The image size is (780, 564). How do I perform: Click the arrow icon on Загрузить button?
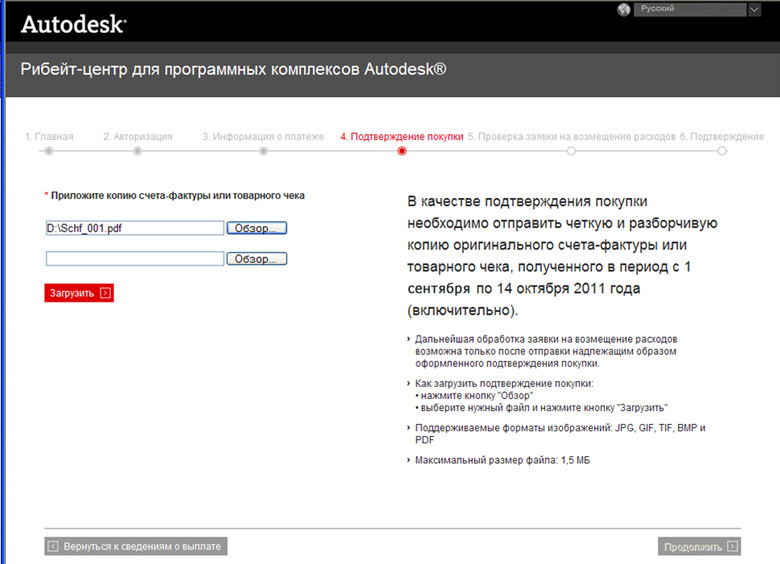pos(105,293)
